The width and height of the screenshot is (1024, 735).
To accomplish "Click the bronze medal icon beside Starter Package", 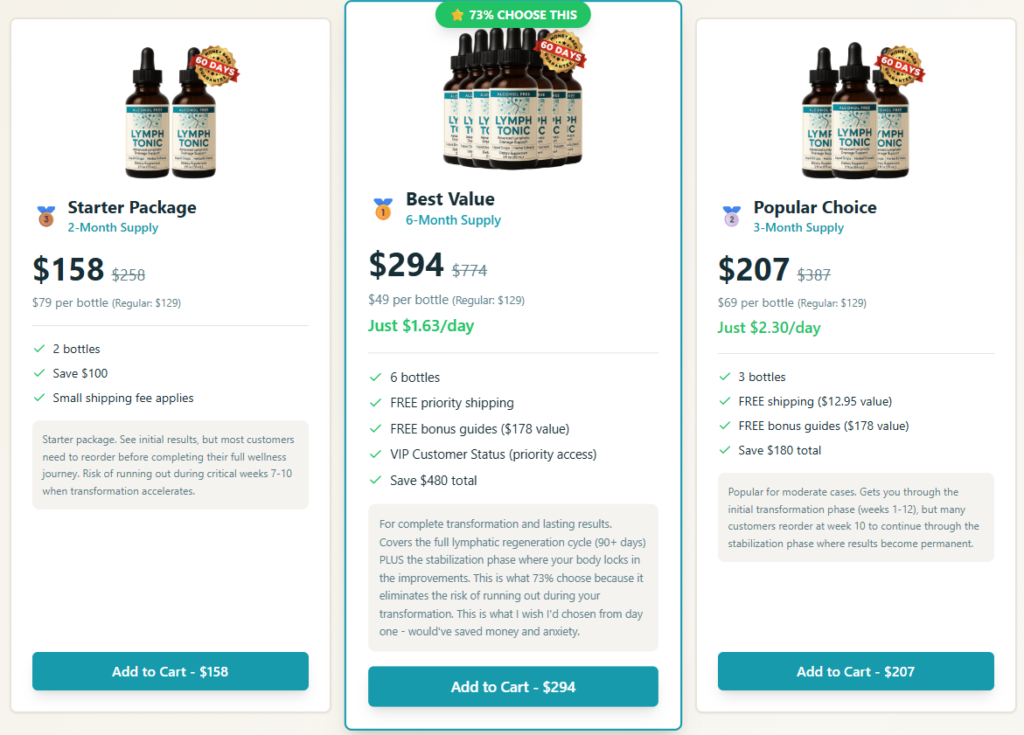I will point(46,216).
